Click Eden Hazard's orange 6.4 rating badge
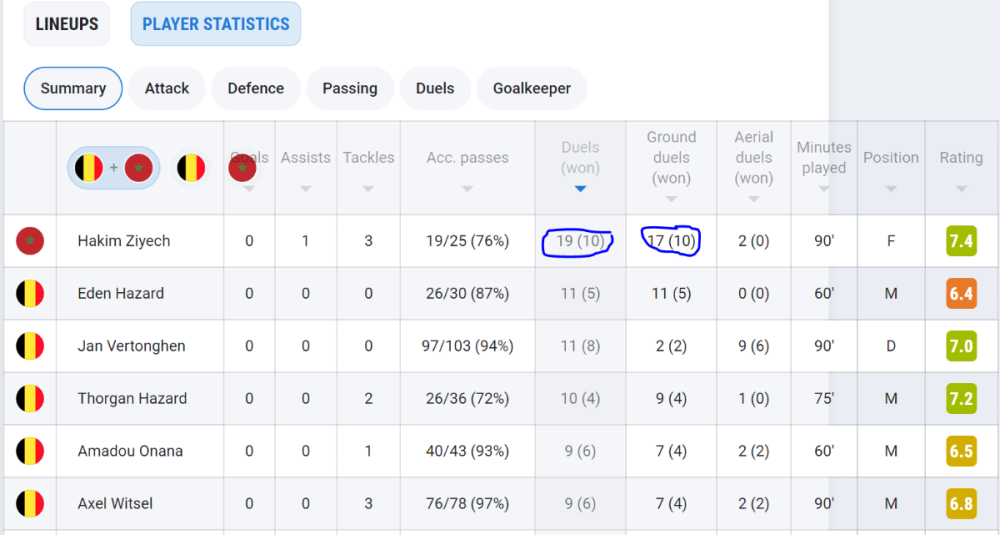 pos(961,294)
